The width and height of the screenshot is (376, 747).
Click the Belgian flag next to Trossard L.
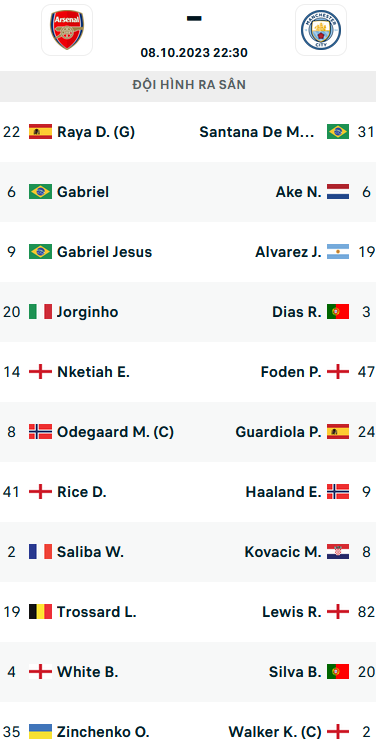pyautogui.click(x=41, y=612)
